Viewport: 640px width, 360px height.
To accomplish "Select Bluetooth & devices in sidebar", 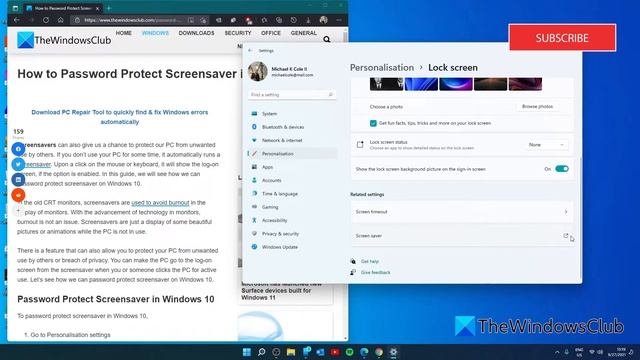I will [x=292, y=127].
